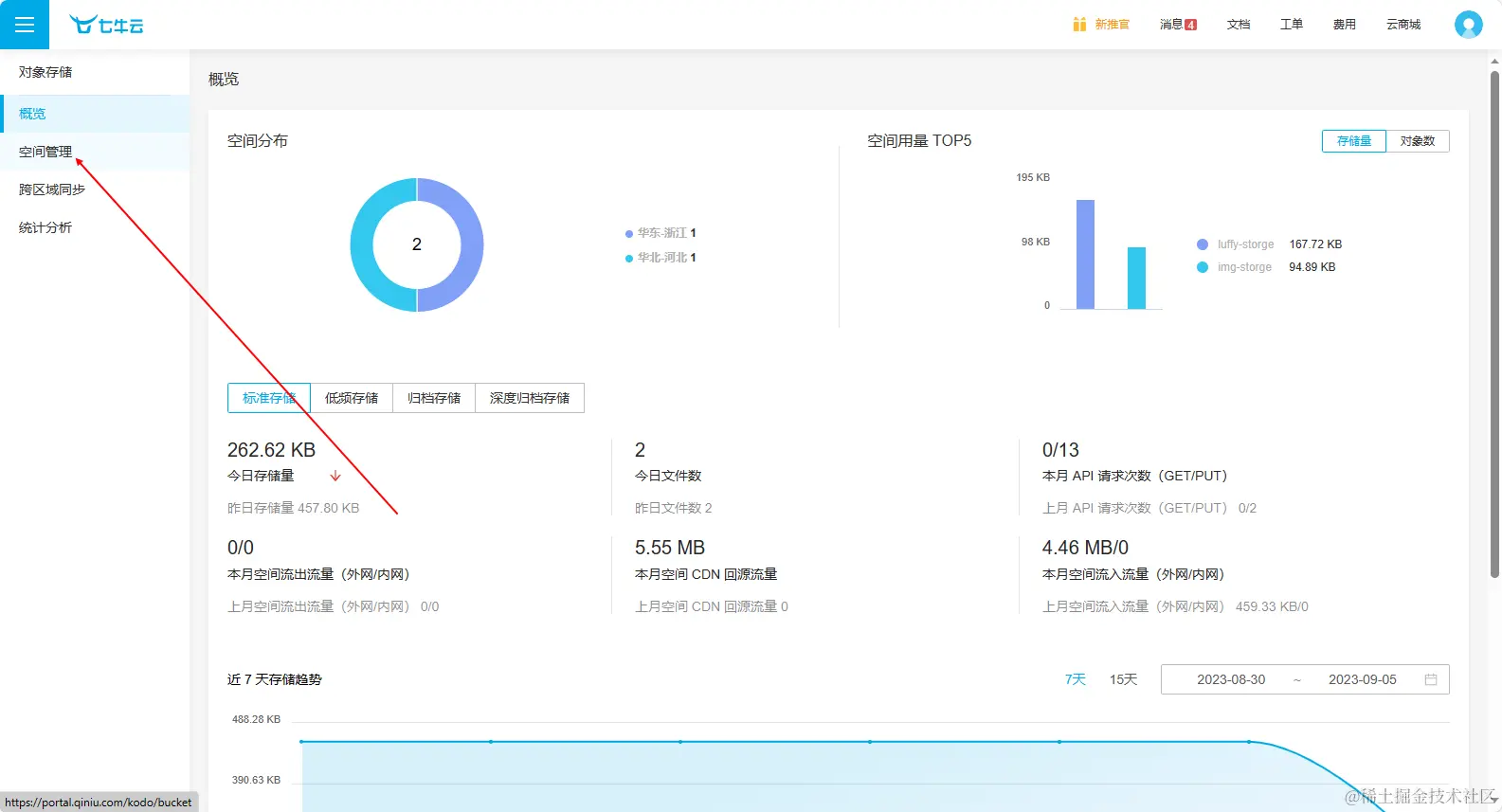Screen dimensions: 1502x812
Task: Click the scrollbar up arrow
Action: pyautogui.click(x=1494, y=60)
